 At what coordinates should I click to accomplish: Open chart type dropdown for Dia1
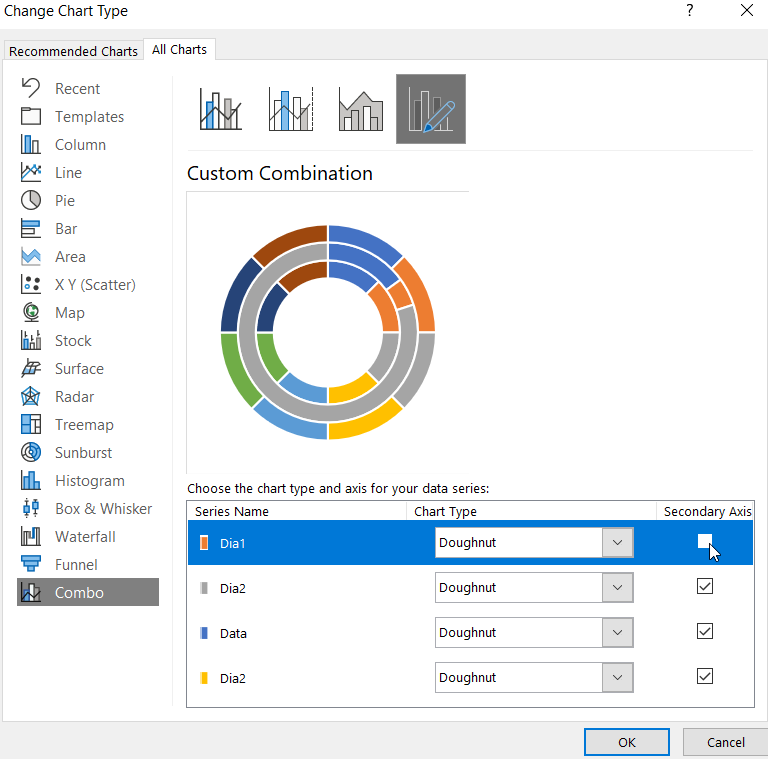617,543
